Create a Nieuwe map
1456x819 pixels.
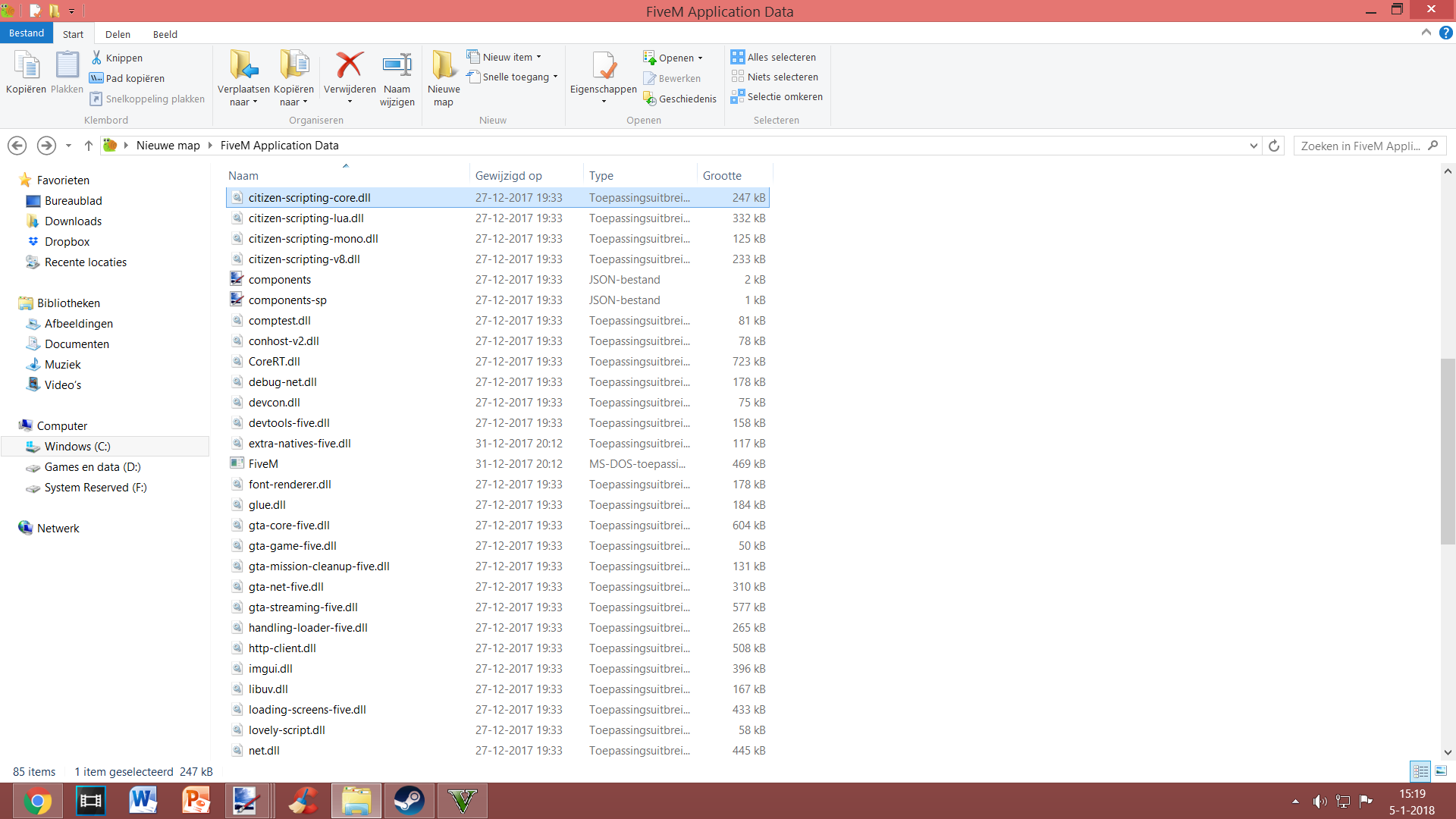pos(444,77)
